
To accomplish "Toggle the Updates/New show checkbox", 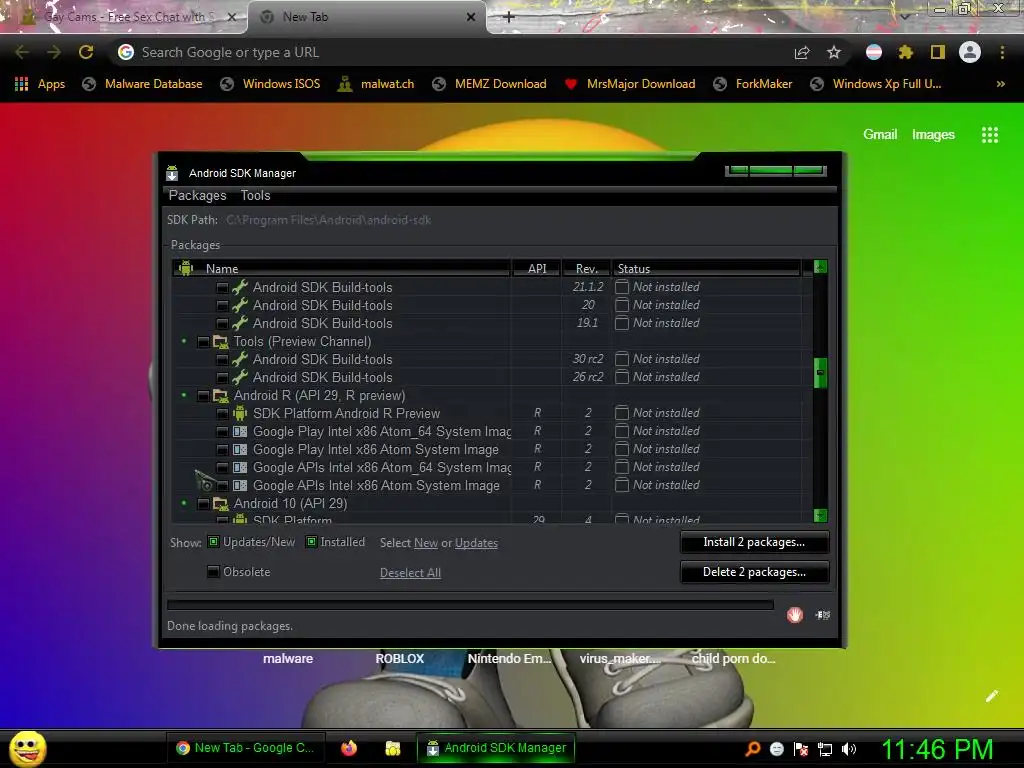I will click(x=214, y=541).
